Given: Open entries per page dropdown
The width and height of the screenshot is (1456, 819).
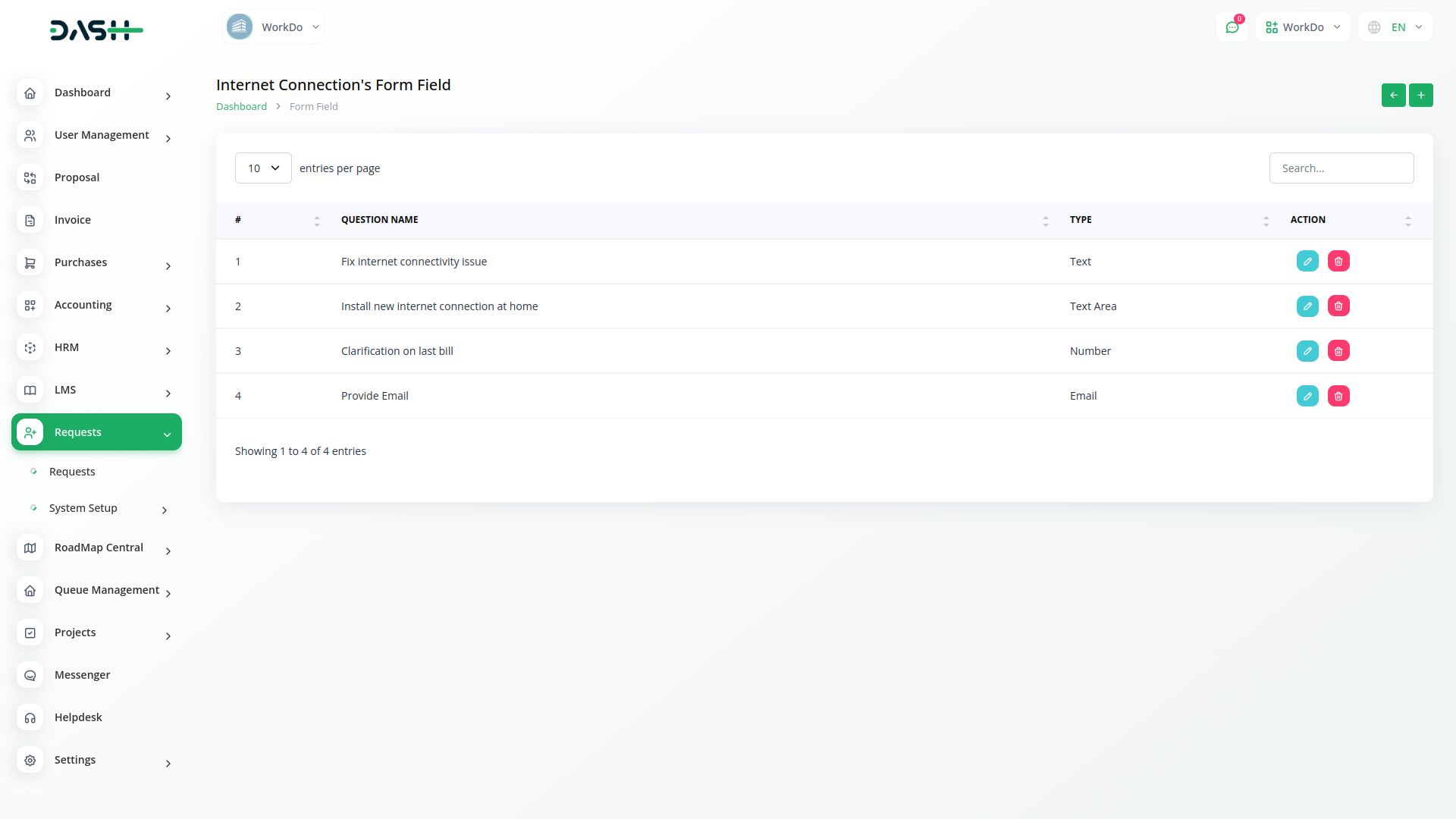Looking at the screenshot, I should pyautogui.click(x=263, y=168).
